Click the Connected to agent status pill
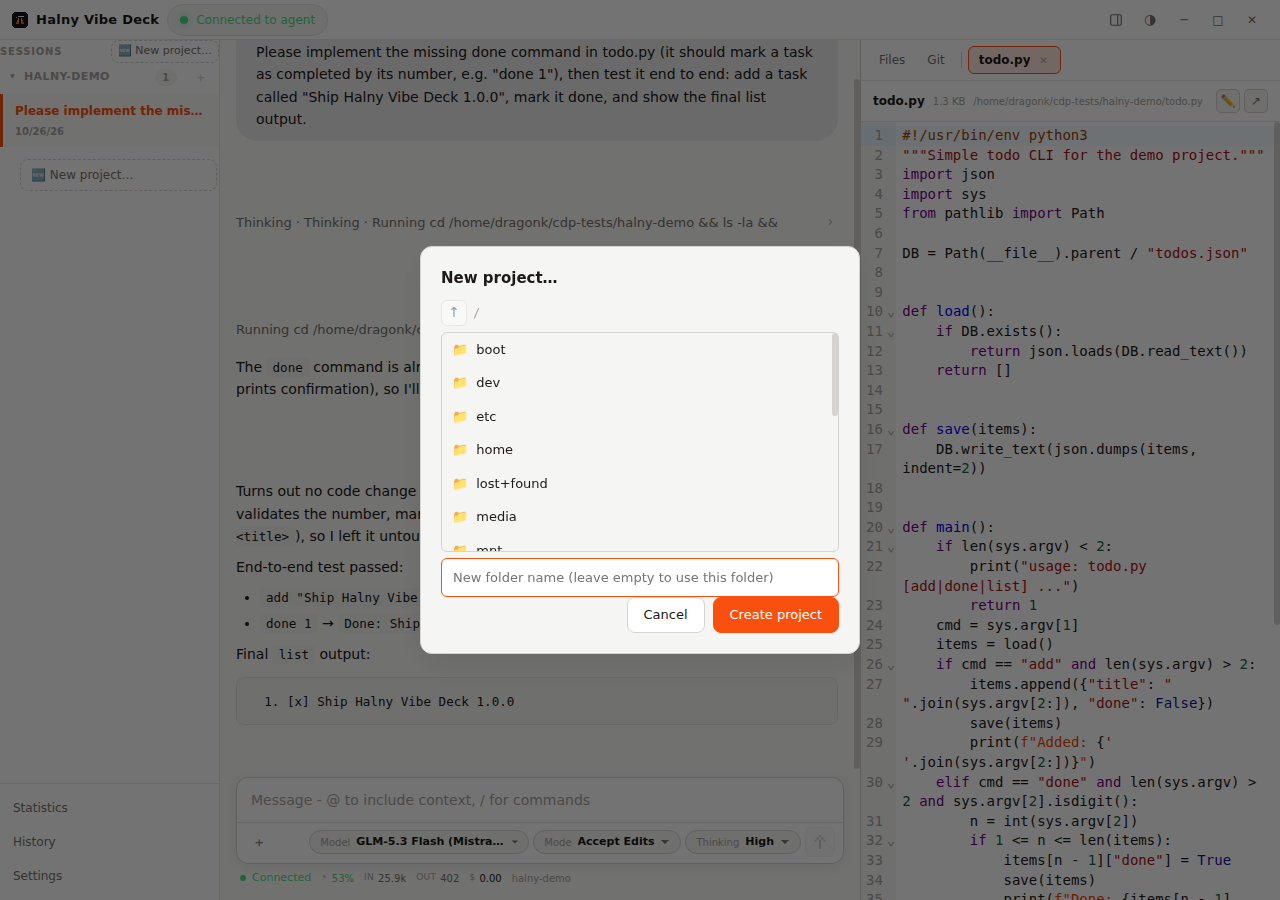 248,20
